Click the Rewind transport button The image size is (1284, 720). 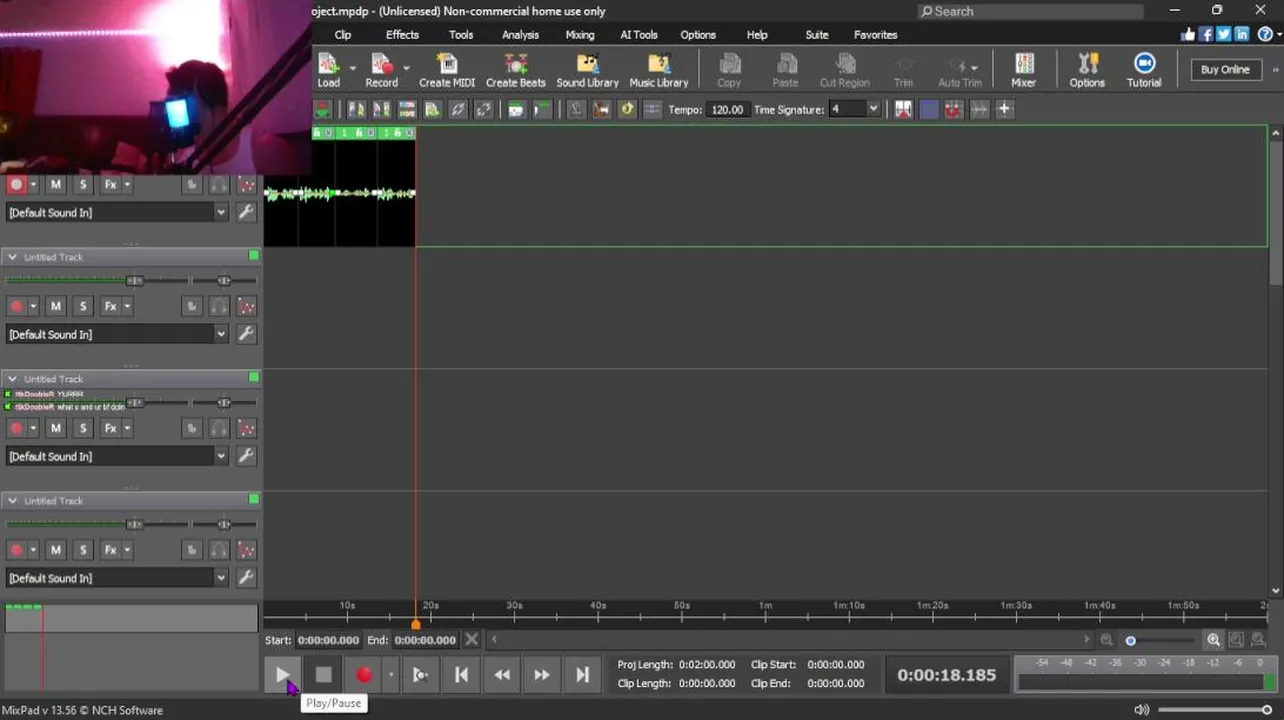pyautogui.click(x=502, y=675)
